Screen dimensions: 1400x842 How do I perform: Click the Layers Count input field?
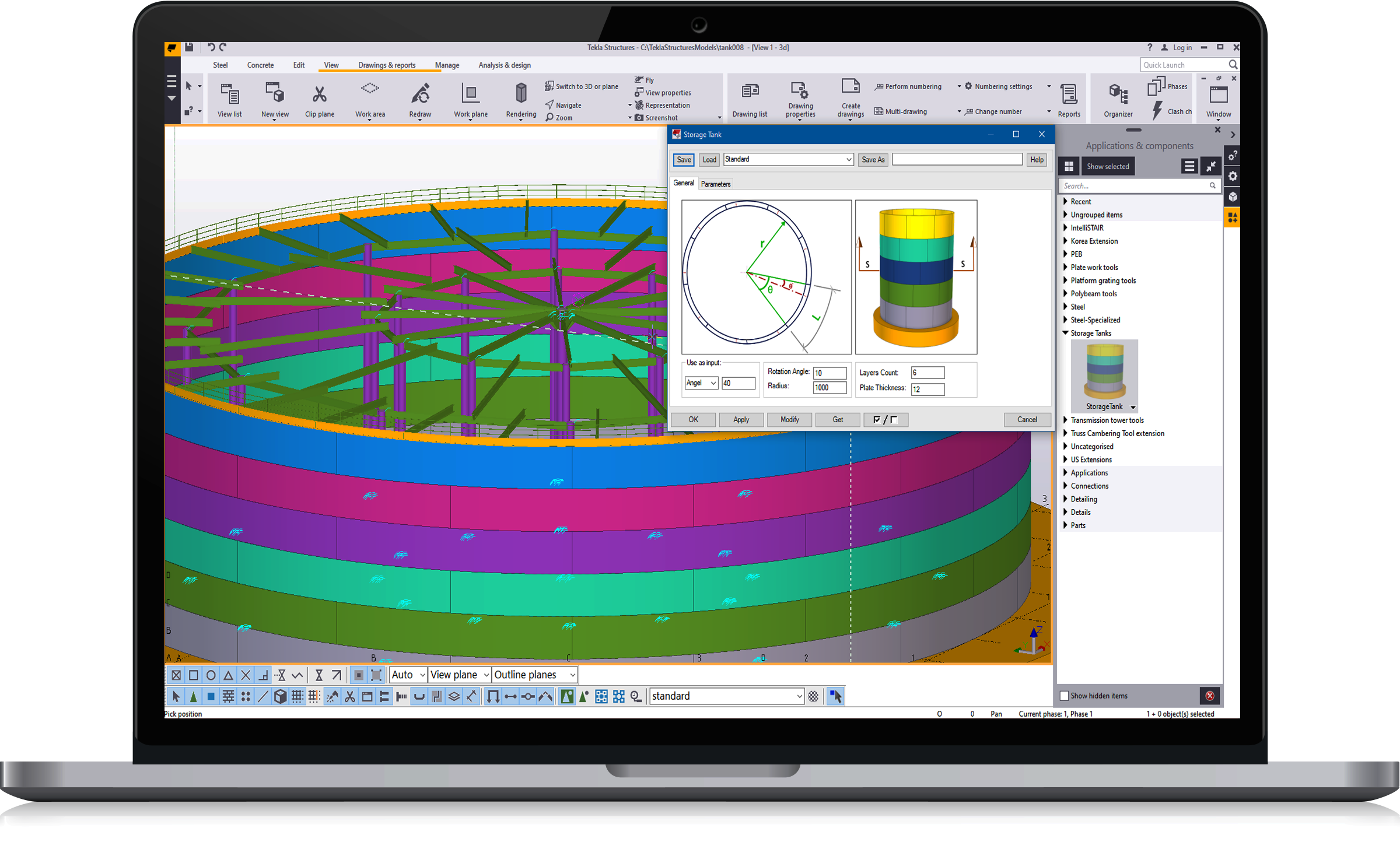pyautogui.click(x=928, y=373)
